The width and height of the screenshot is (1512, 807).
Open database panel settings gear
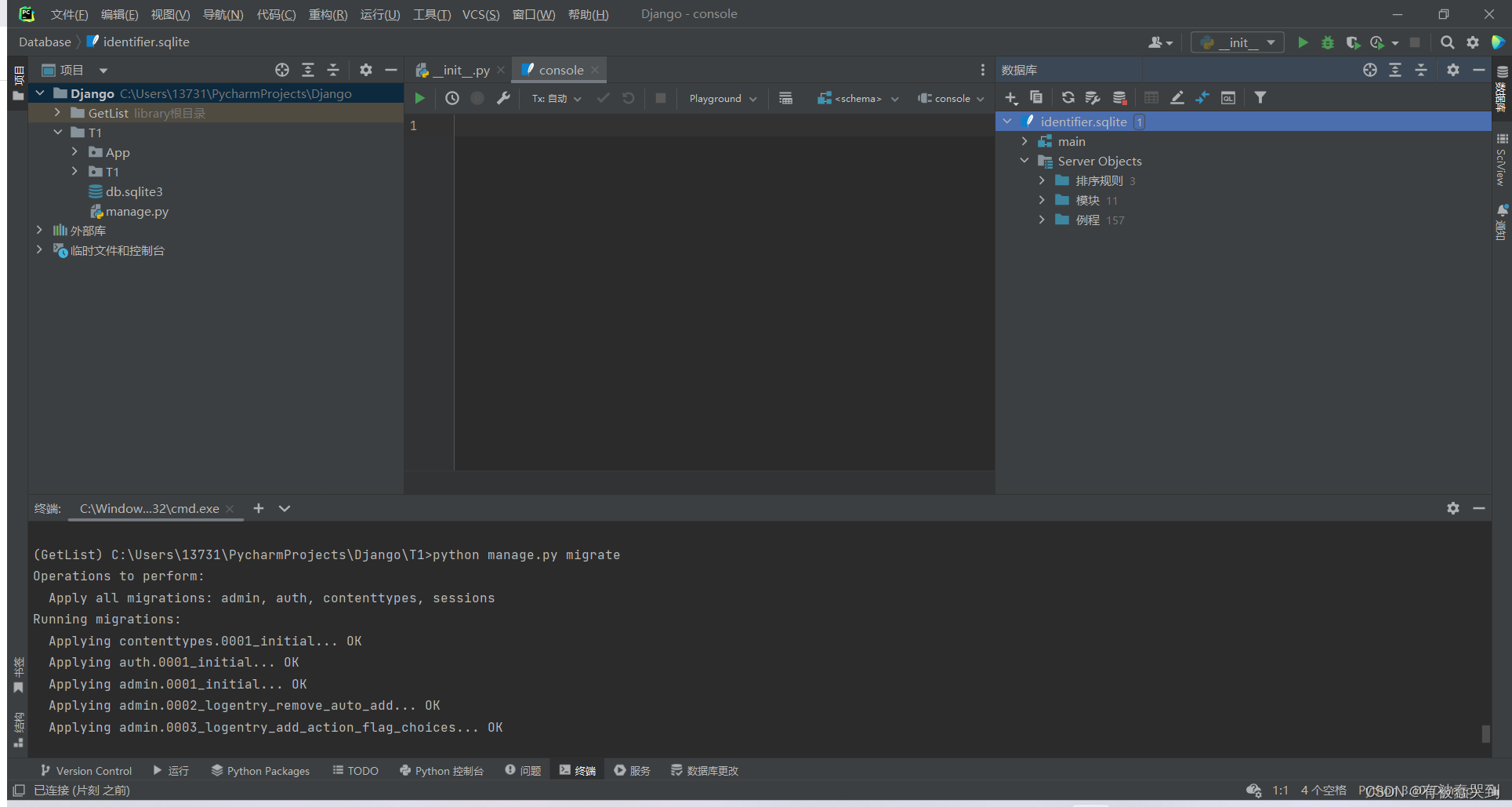(1453, 70)
